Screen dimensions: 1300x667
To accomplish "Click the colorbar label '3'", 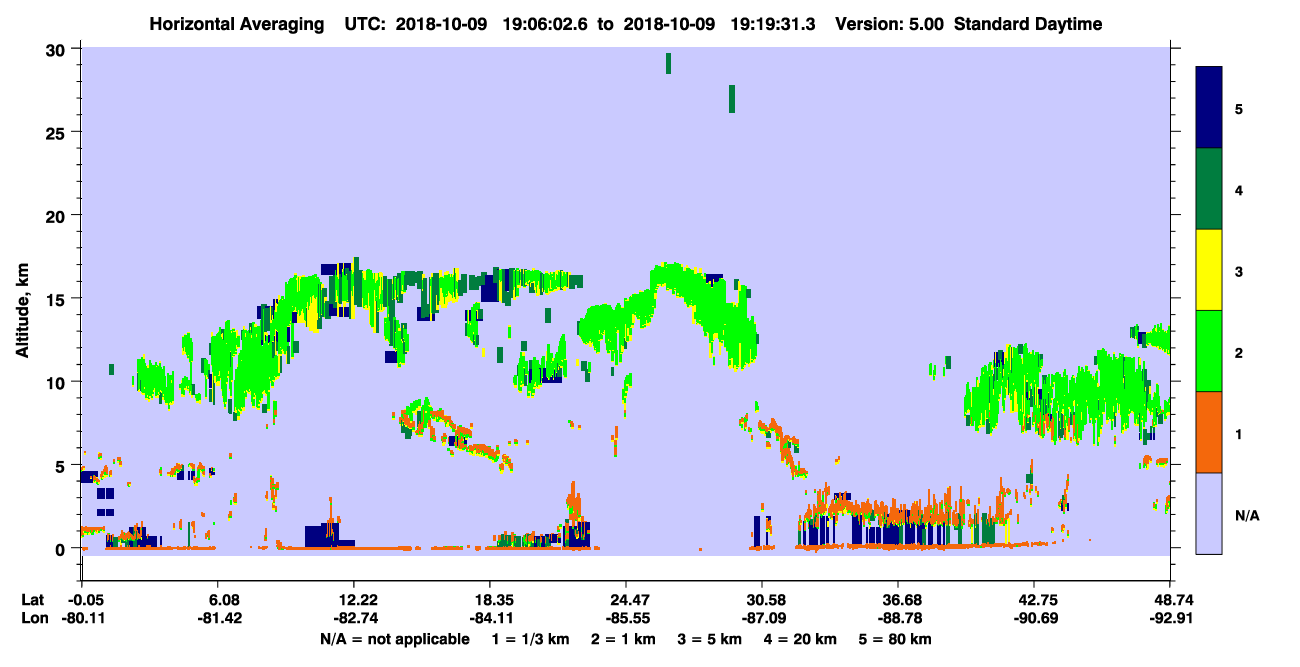I will (x=1239, y=271).
